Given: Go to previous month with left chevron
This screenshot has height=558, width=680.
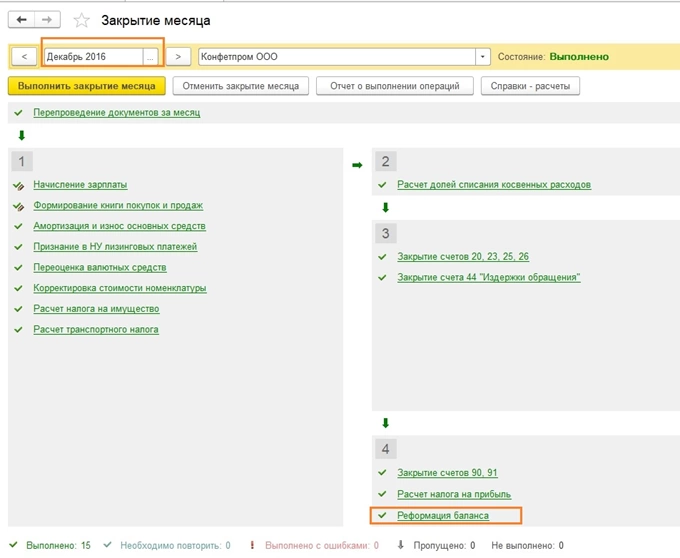Looking at the screenshot, I should point(23,57).
